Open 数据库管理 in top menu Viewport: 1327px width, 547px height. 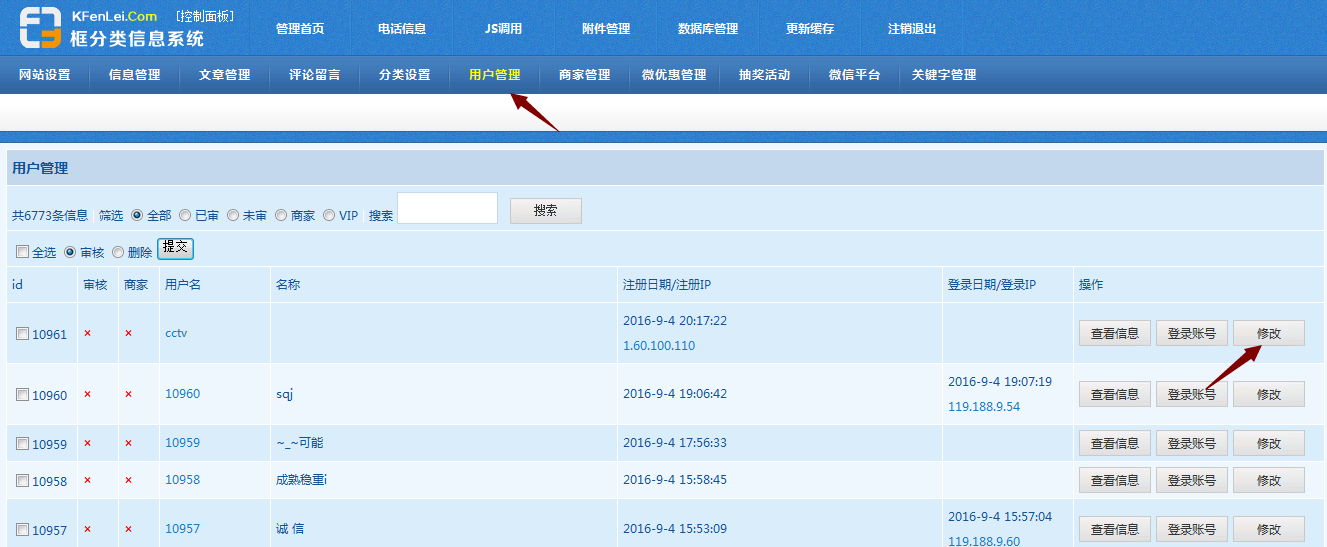707,29
